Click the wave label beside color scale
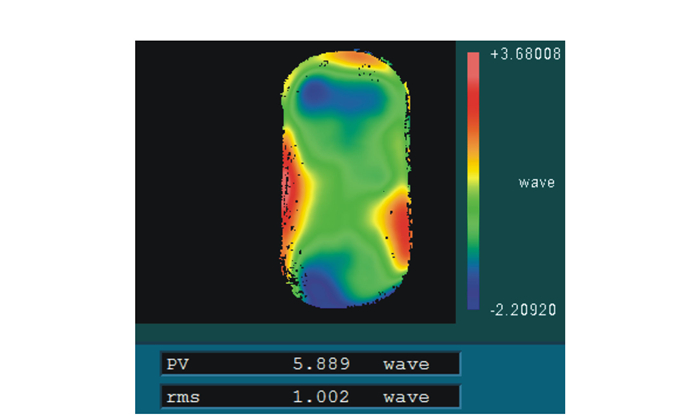Viewport: 700px width, 420px height. [x=536, y=183]
